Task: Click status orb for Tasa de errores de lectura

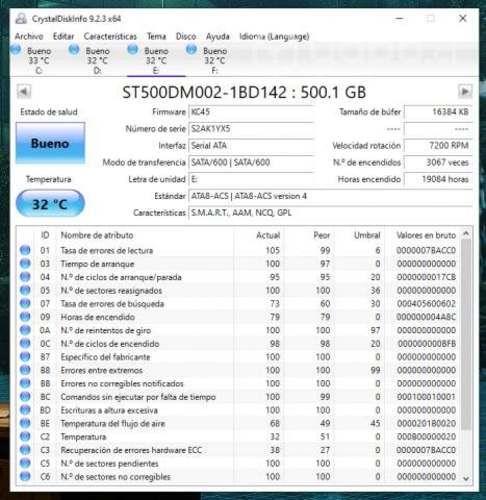Action: 25,250
